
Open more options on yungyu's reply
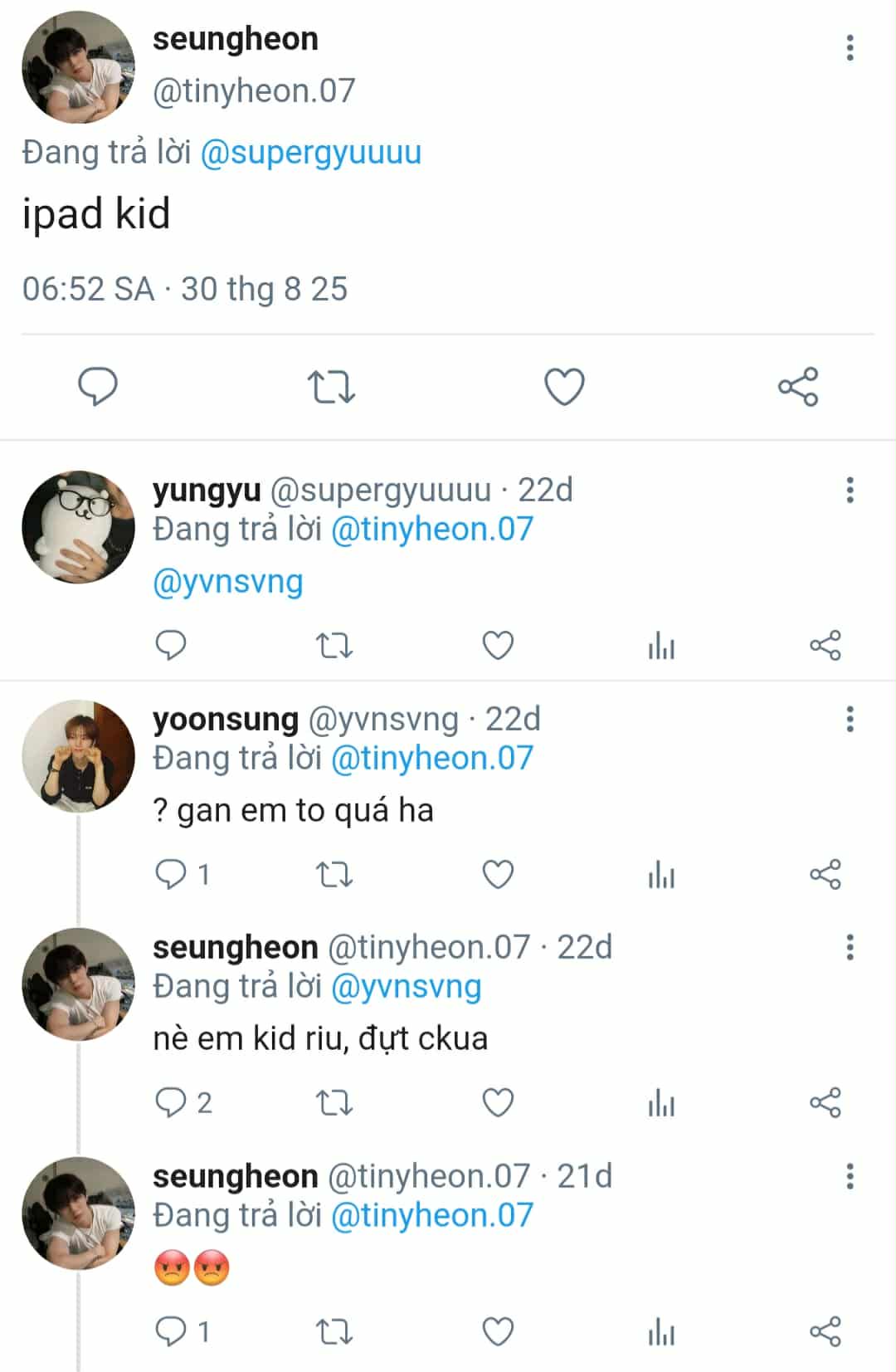(850, 491)
